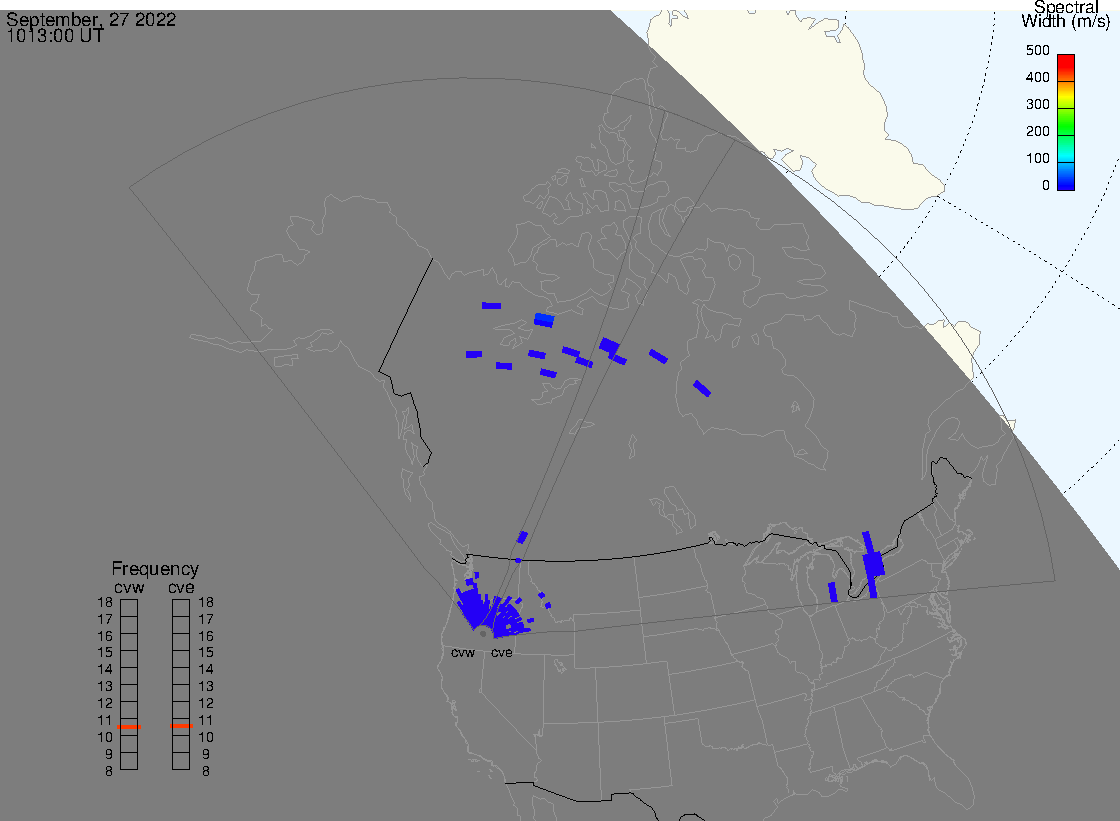Screen dimensions: 1120x821
Task: Click the '8' tick beside the cve gauge
Action: tap(206, 772)
